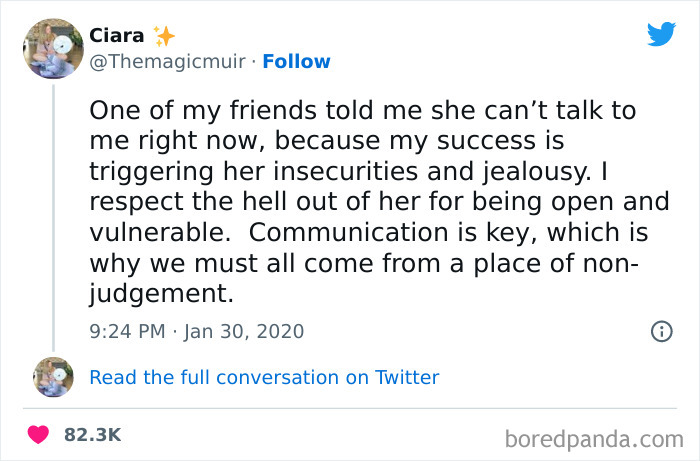Like the tweet with the heart icon

[x=40, y=435]
